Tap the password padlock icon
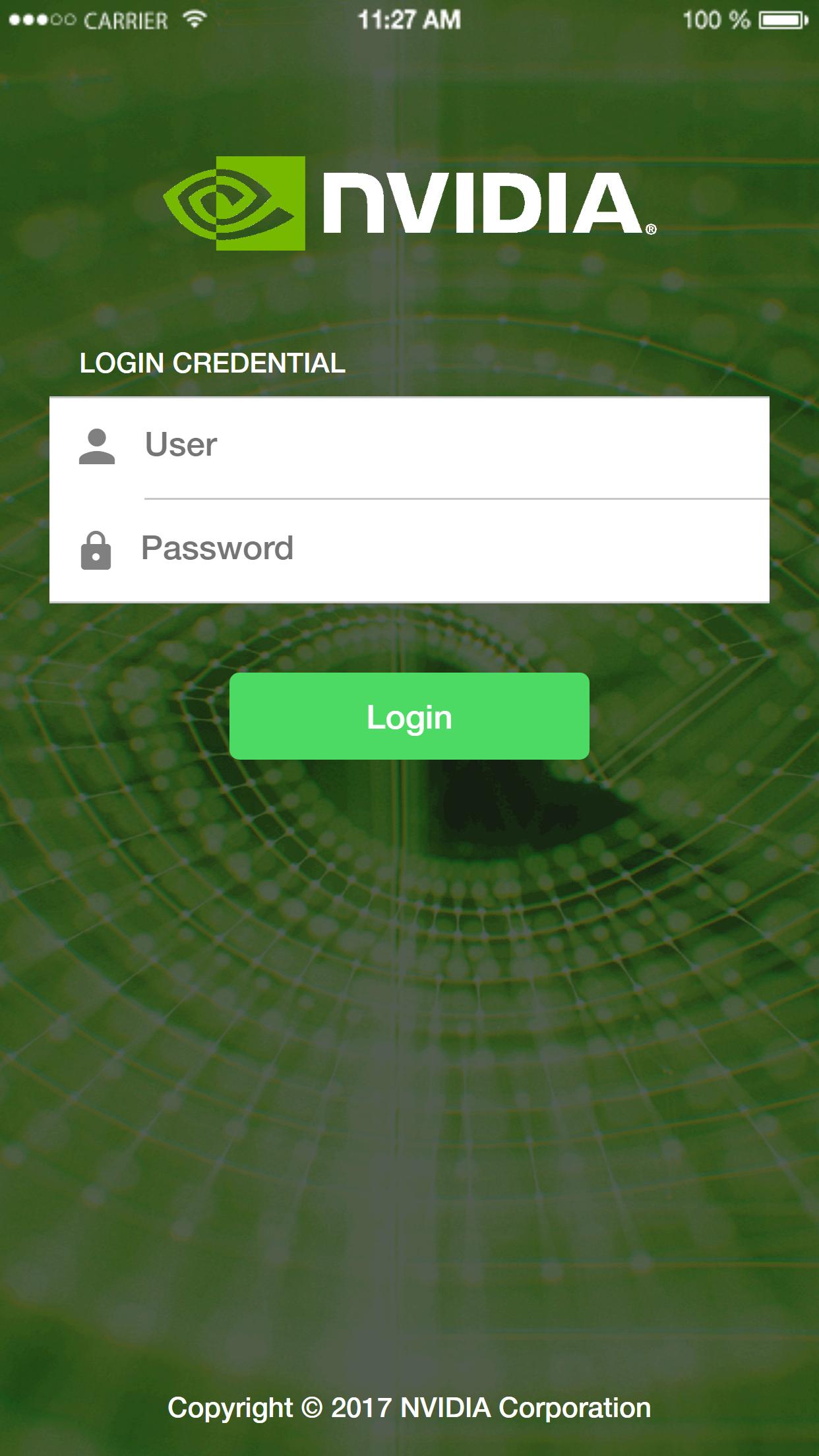The height and width of the screenshot is (1456, 819). pos(96,550)
